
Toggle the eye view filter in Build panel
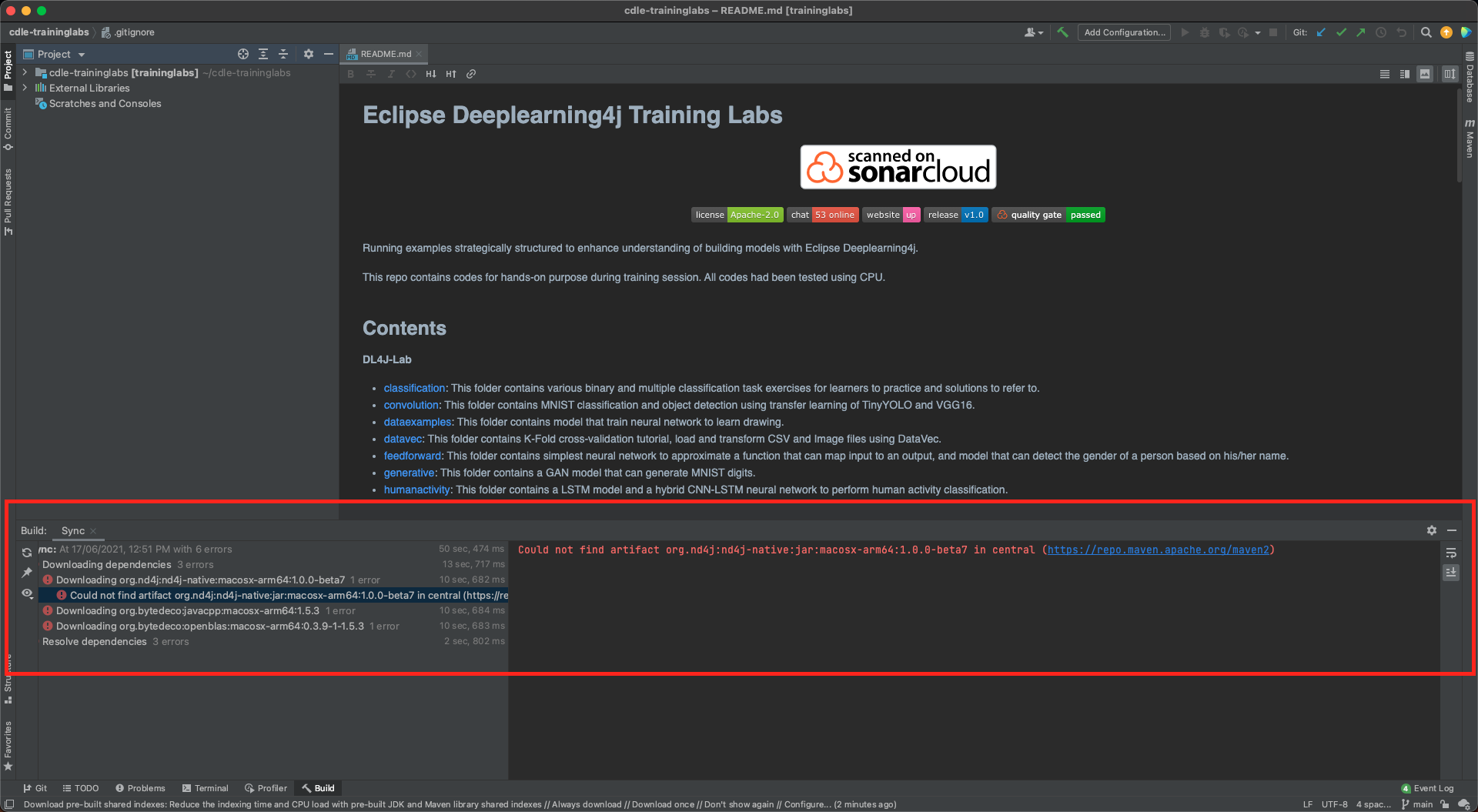pos(27,593)
